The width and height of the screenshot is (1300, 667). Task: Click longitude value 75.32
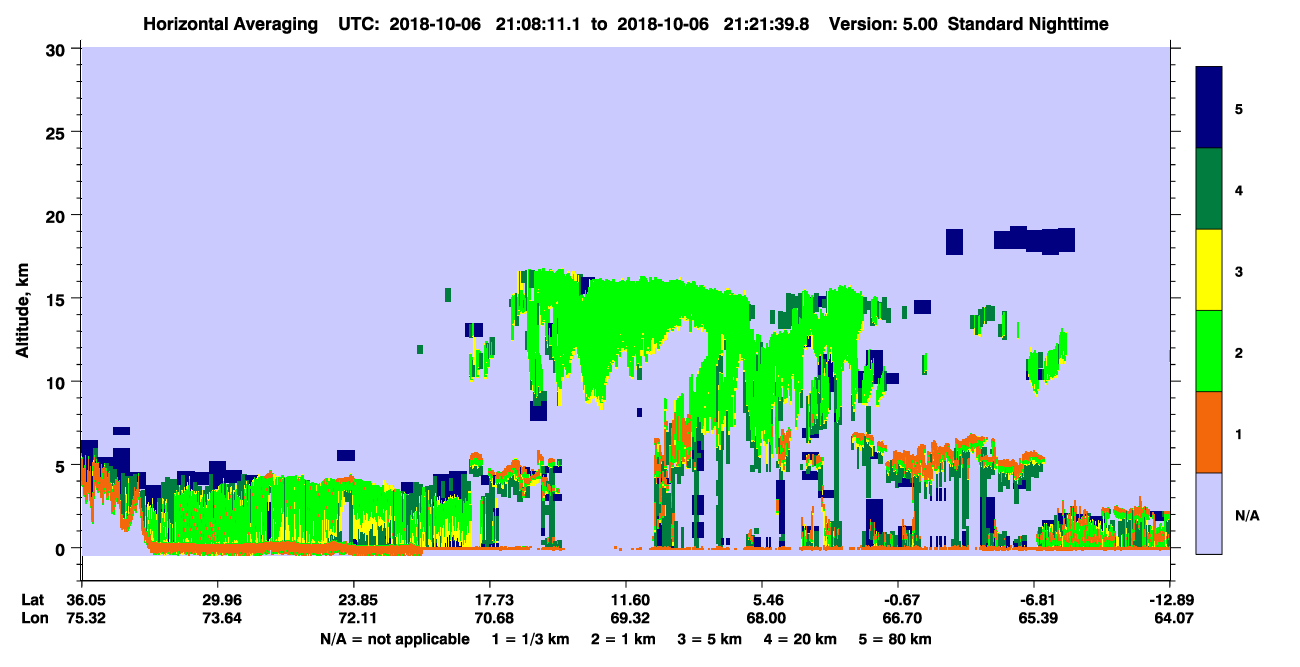point(81,618)
